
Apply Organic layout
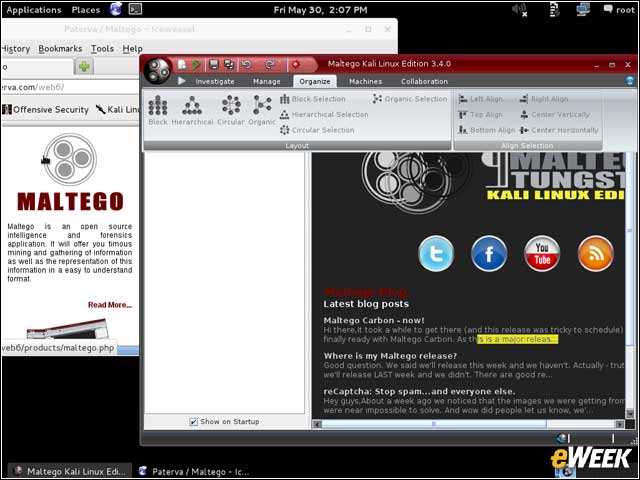coord(262,110)
